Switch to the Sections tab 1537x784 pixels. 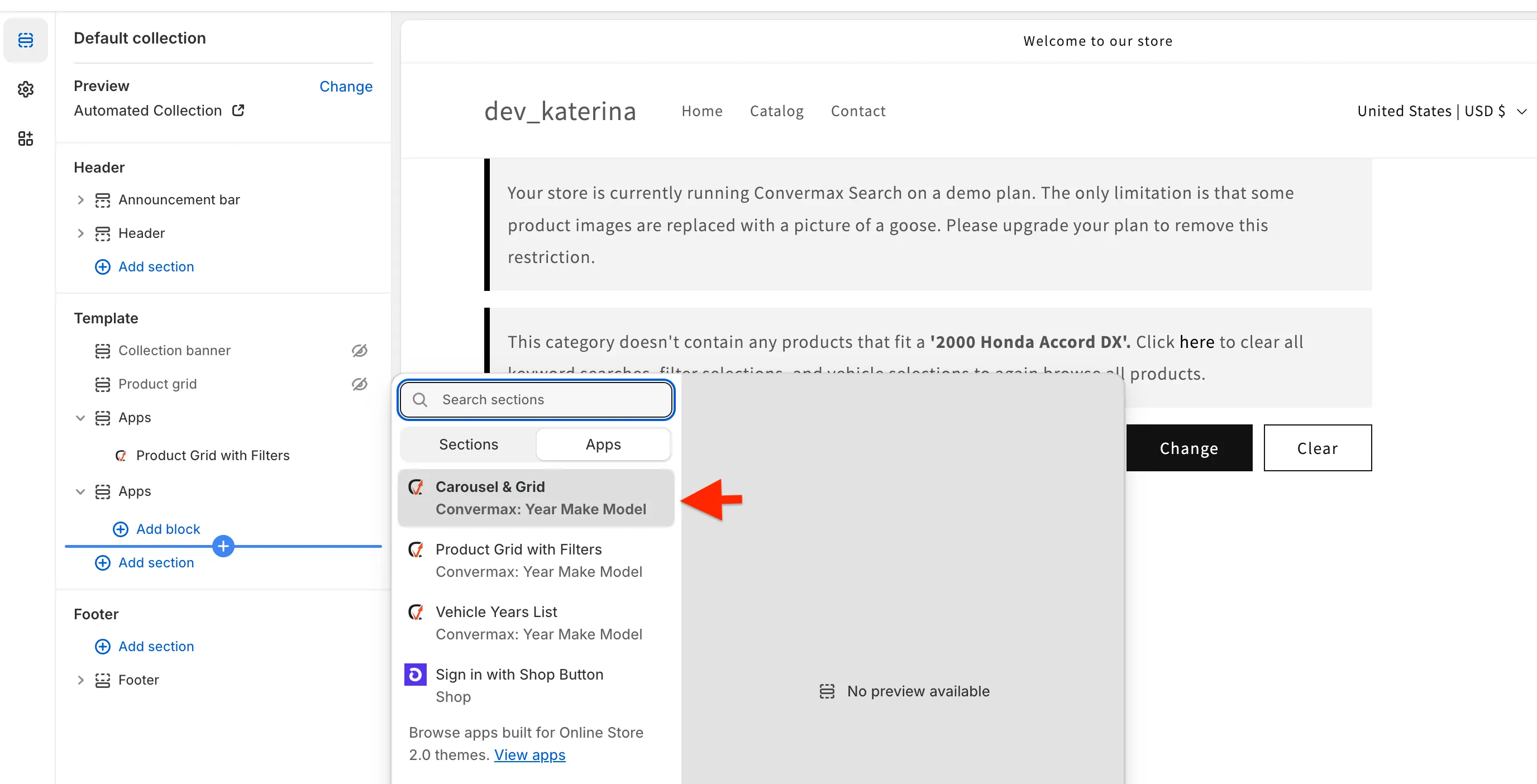pyautogui.click(x=469, y=444)
